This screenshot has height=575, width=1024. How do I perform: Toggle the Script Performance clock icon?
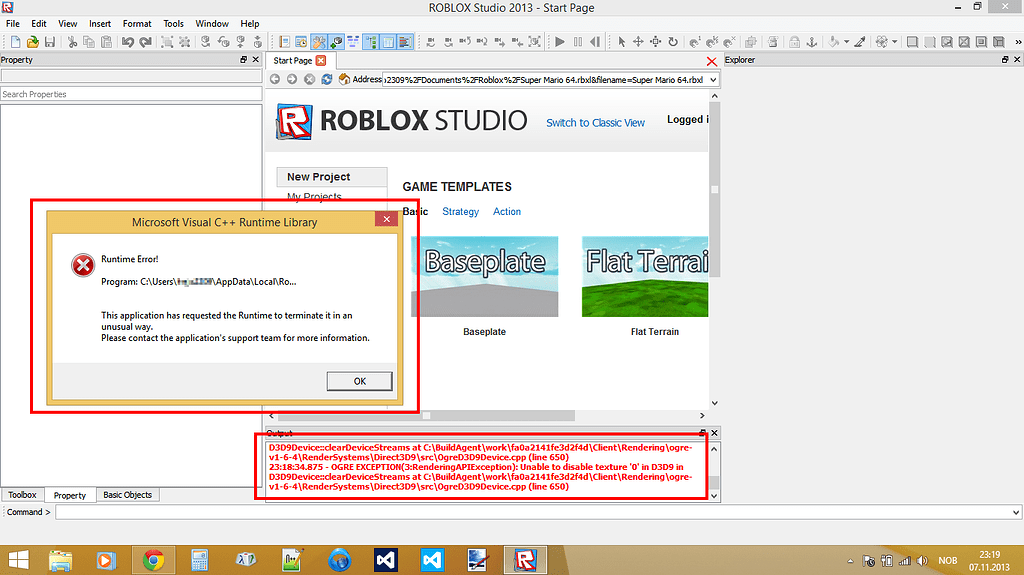click(x=301, y=42)
